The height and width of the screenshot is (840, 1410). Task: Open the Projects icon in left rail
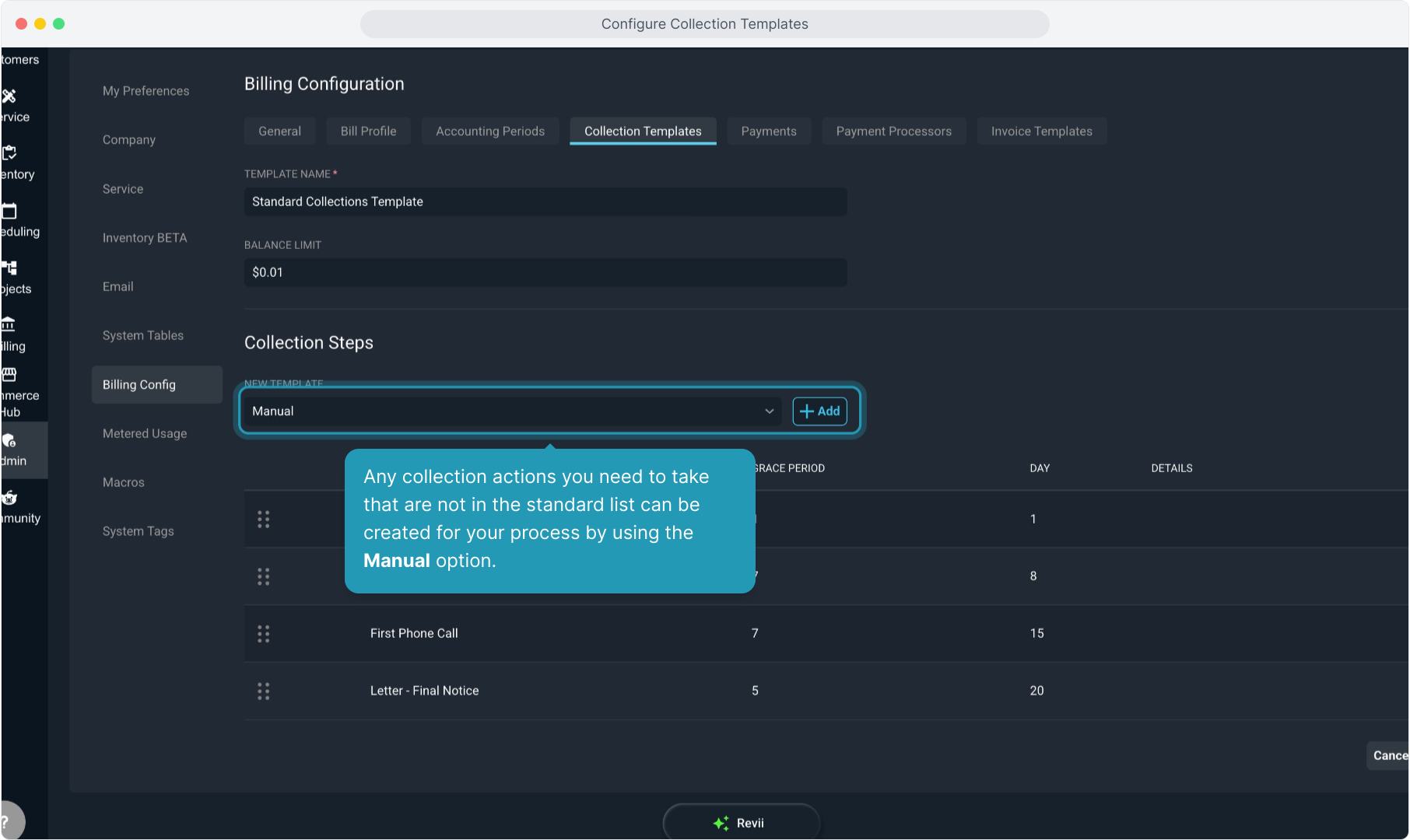9,268
